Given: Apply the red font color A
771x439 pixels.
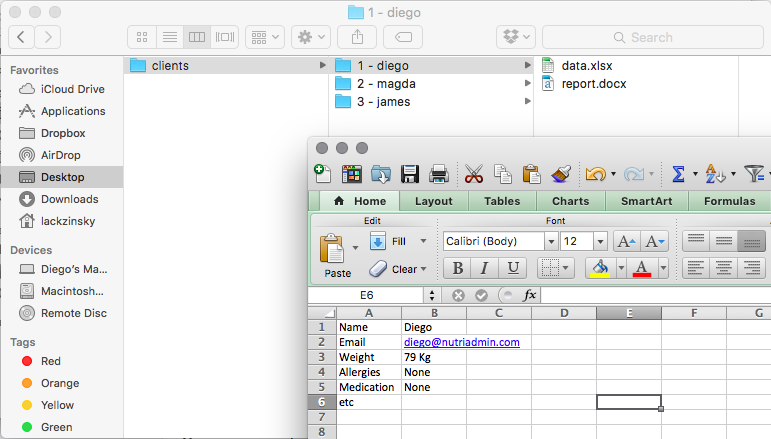Looking at the screenshot, I should click(642, 268).
